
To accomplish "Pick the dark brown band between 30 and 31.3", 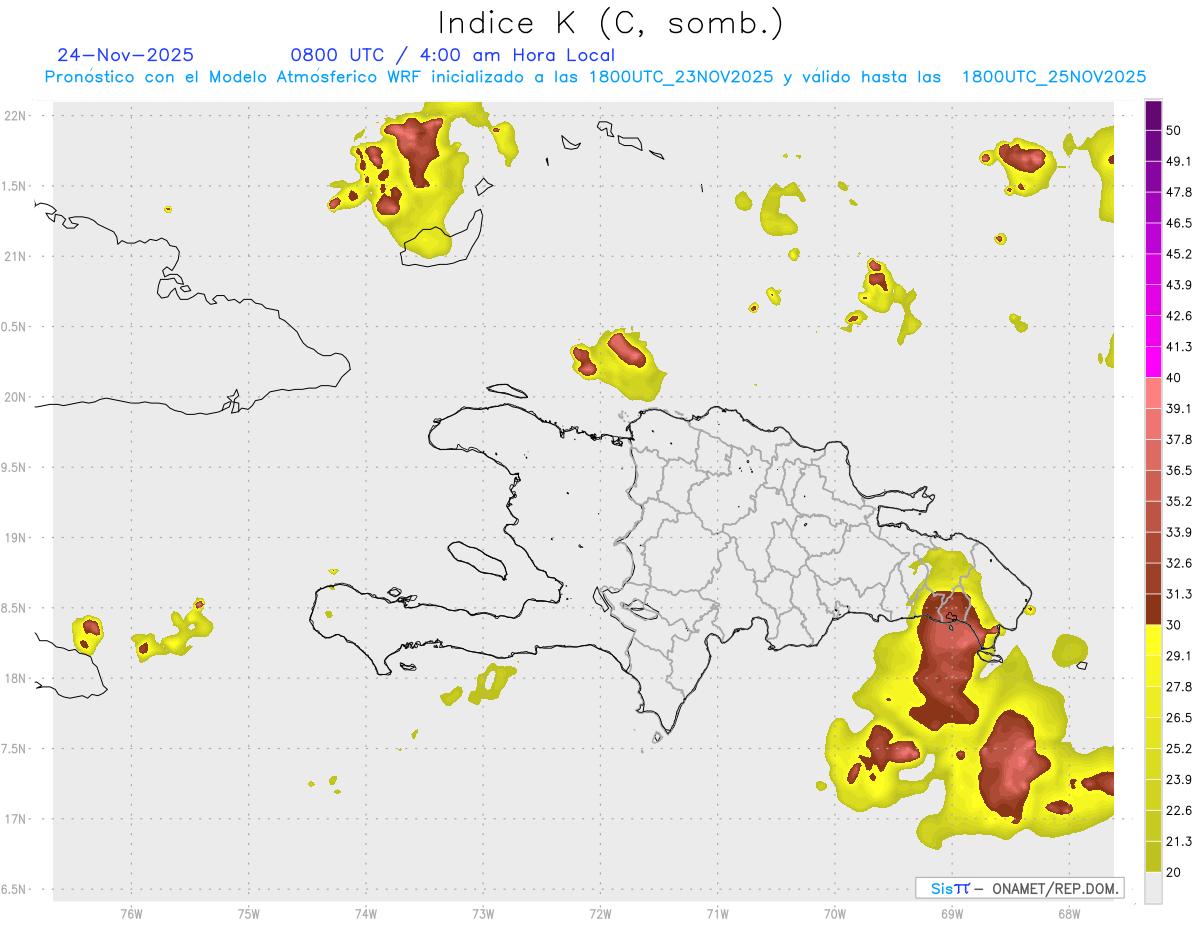I will click(x=1153, y=610).
